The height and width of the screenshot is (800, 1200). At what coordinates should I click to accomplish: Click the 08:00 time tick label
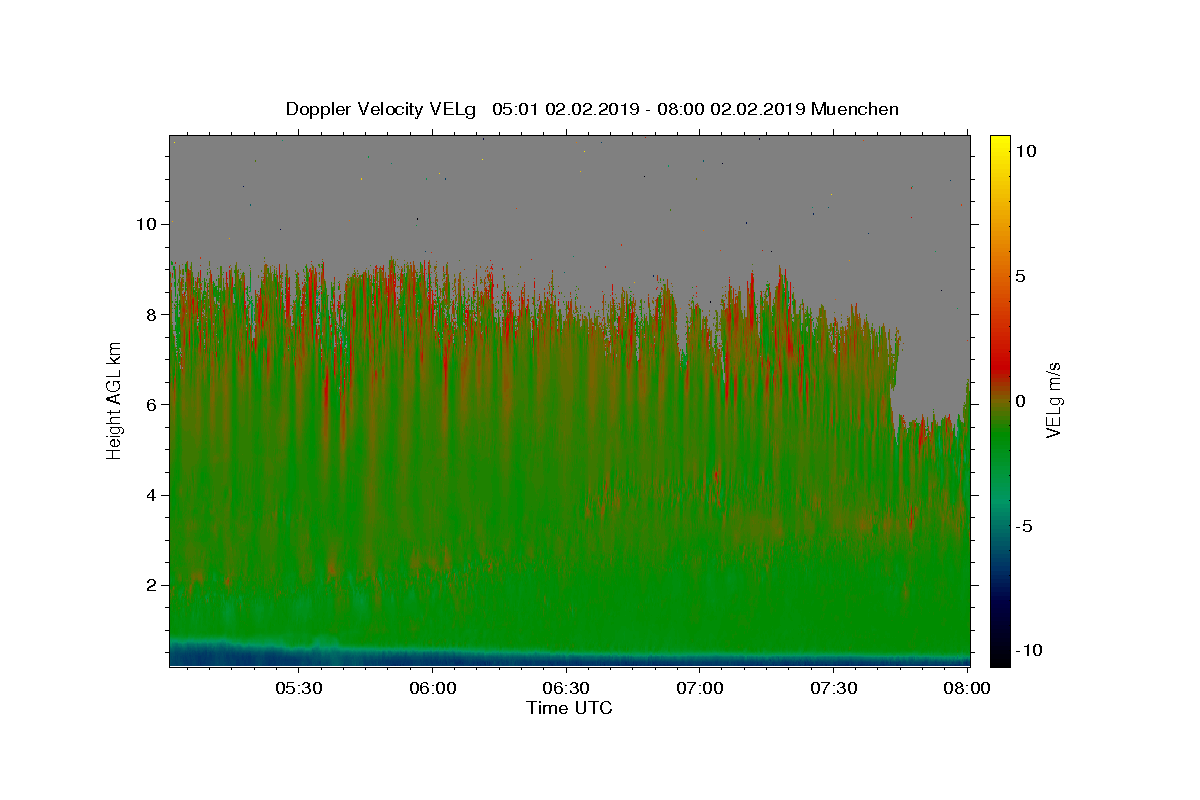point(967,689)
